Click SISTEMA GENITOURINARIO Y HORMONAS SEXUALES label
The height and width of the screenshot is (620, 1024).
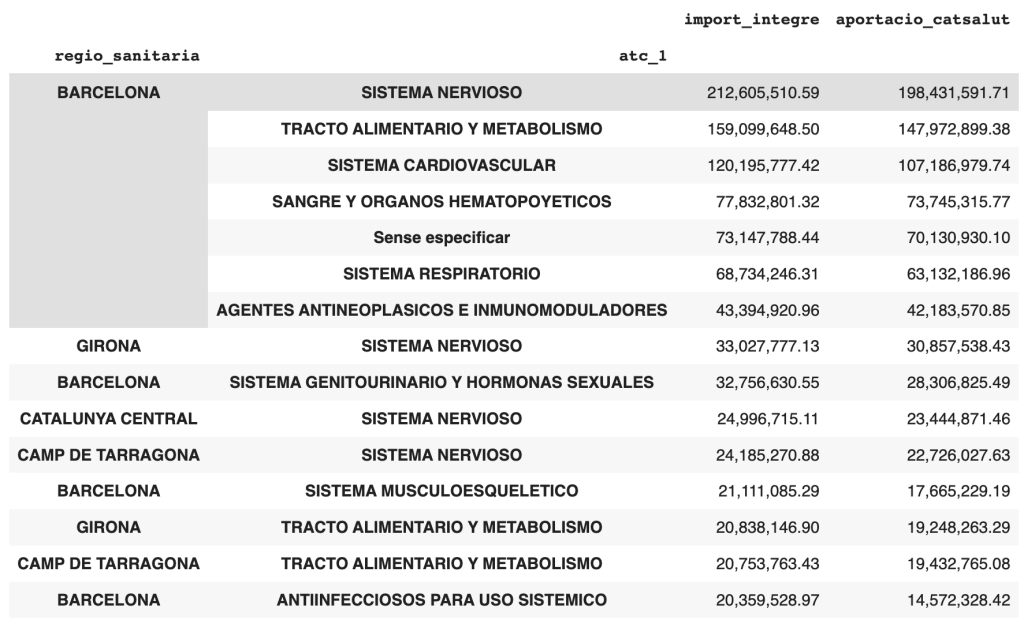pyautogui.click(x=441, y=382)
